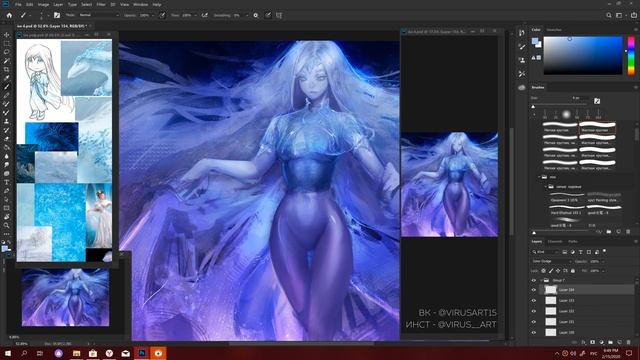Open Color Dodge blend mode dropdown
Viewport: 640px width, 360px height.
click(551, 261)
